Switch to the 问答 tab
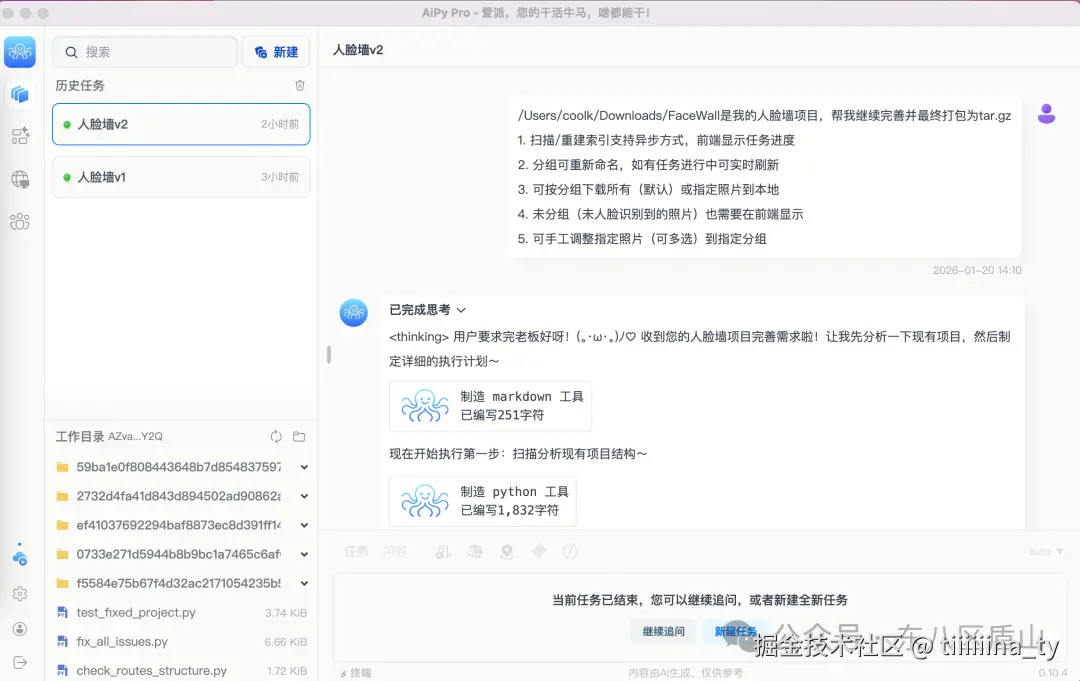1080x681 pixels. 397,551
